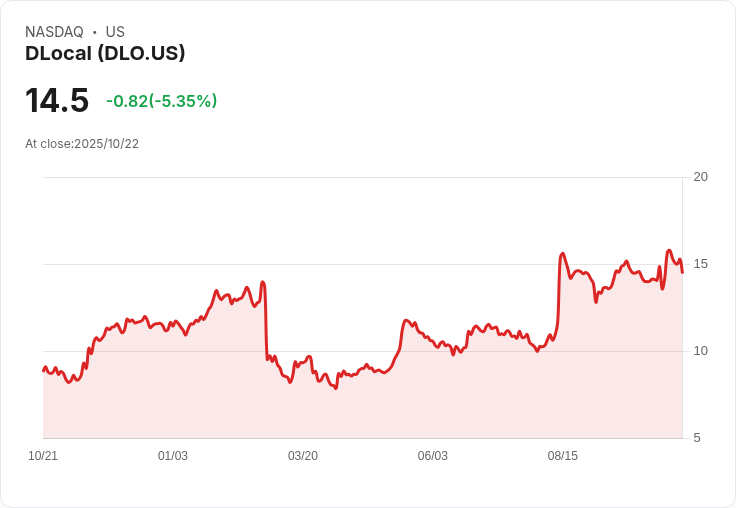The height and width of the screenshot is (508, 736).
Task: Click the 10 value on y-axis
Action: point(701,351)
